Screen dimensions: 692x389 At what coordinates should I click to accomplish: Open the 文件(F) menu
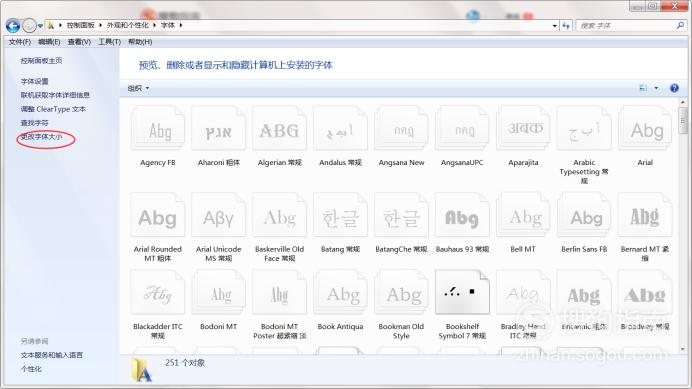pos(20,42)
